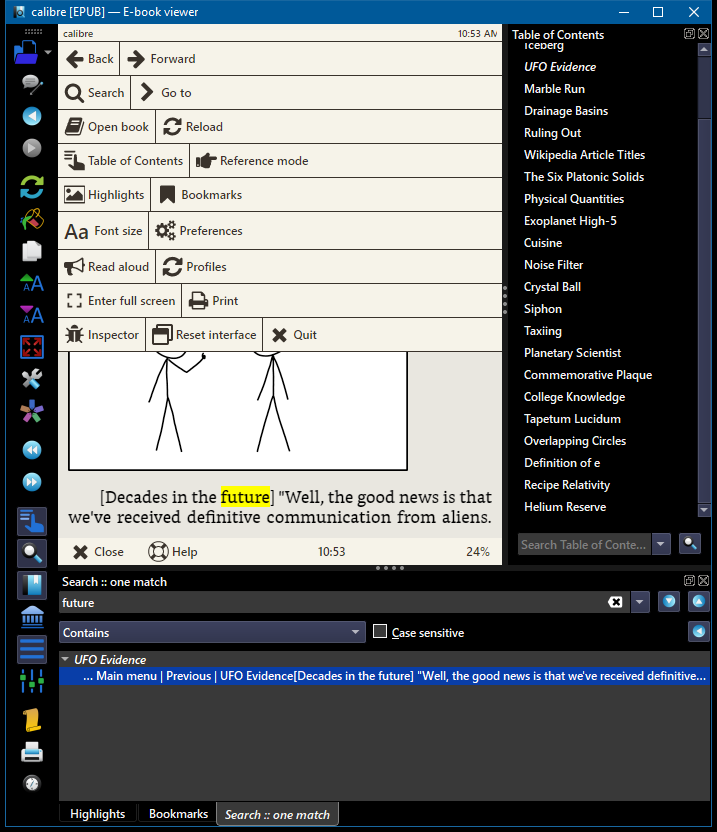The width and height of the screenshot is (717, 832).
Task: Open Highlights from the viewer menu
Action: (104, 195)
